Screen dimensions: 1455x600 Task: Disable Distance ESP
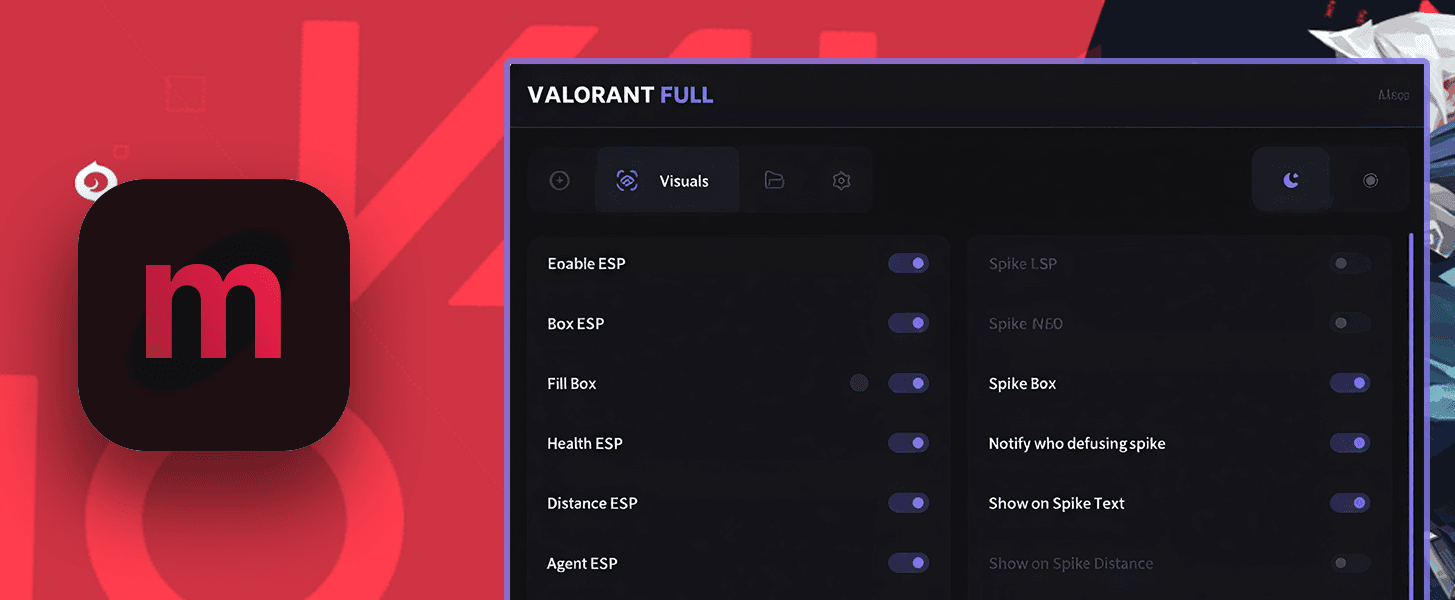908,503
